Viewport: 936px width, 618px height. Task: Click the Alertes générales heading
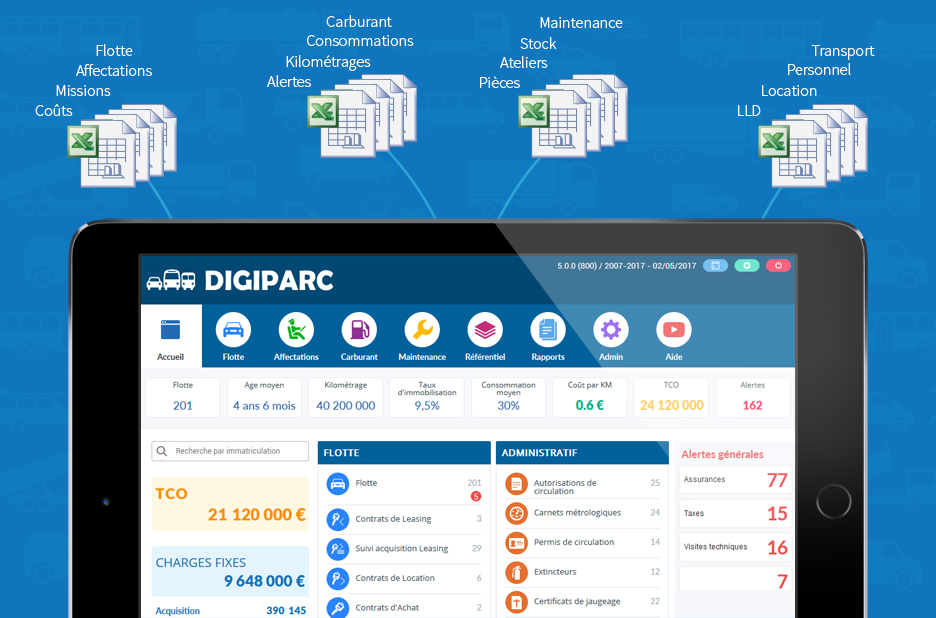pos(722,454)
